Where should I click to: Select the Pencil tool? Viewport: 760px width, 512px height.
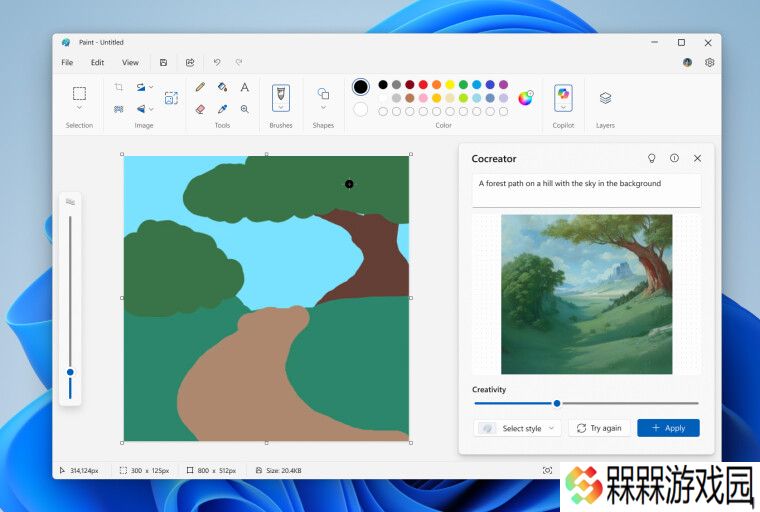point(200,87)
